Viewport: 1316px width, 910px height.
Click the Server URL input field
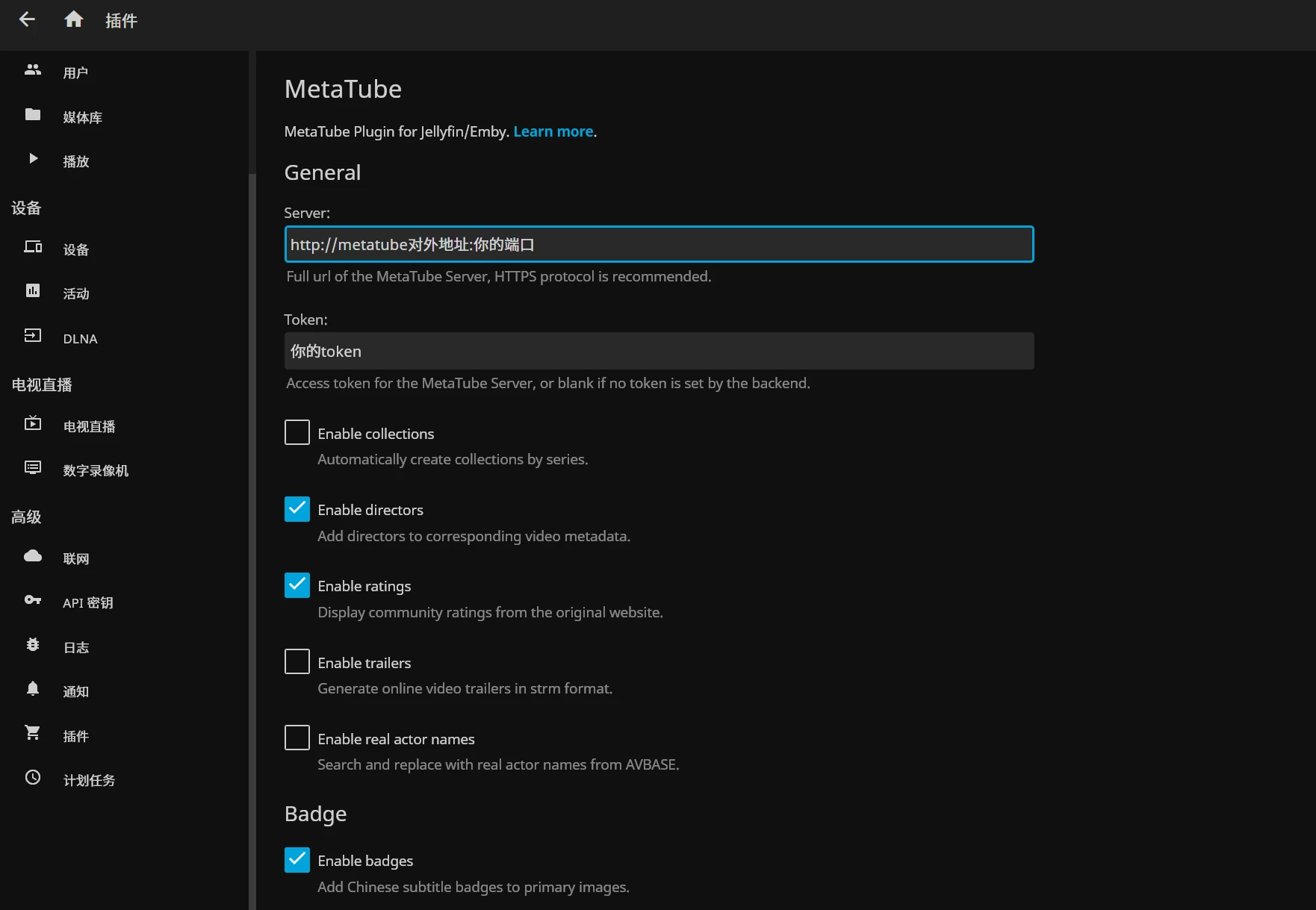tap(659, 245)
